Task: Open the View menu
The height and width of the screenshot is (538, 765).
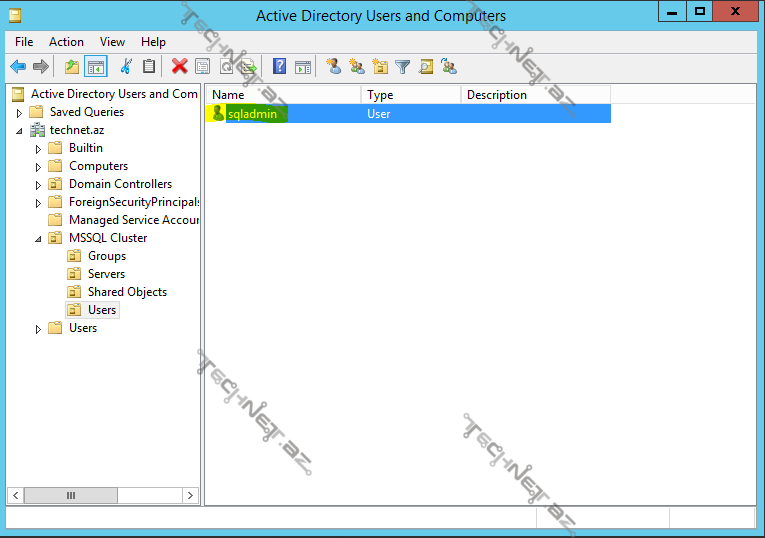Action: point(112,42)
